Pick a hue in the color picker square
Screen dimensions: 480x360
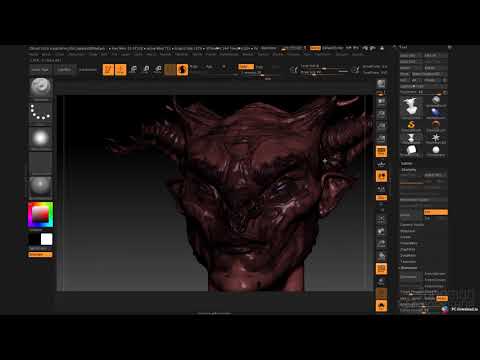point(40,214)
